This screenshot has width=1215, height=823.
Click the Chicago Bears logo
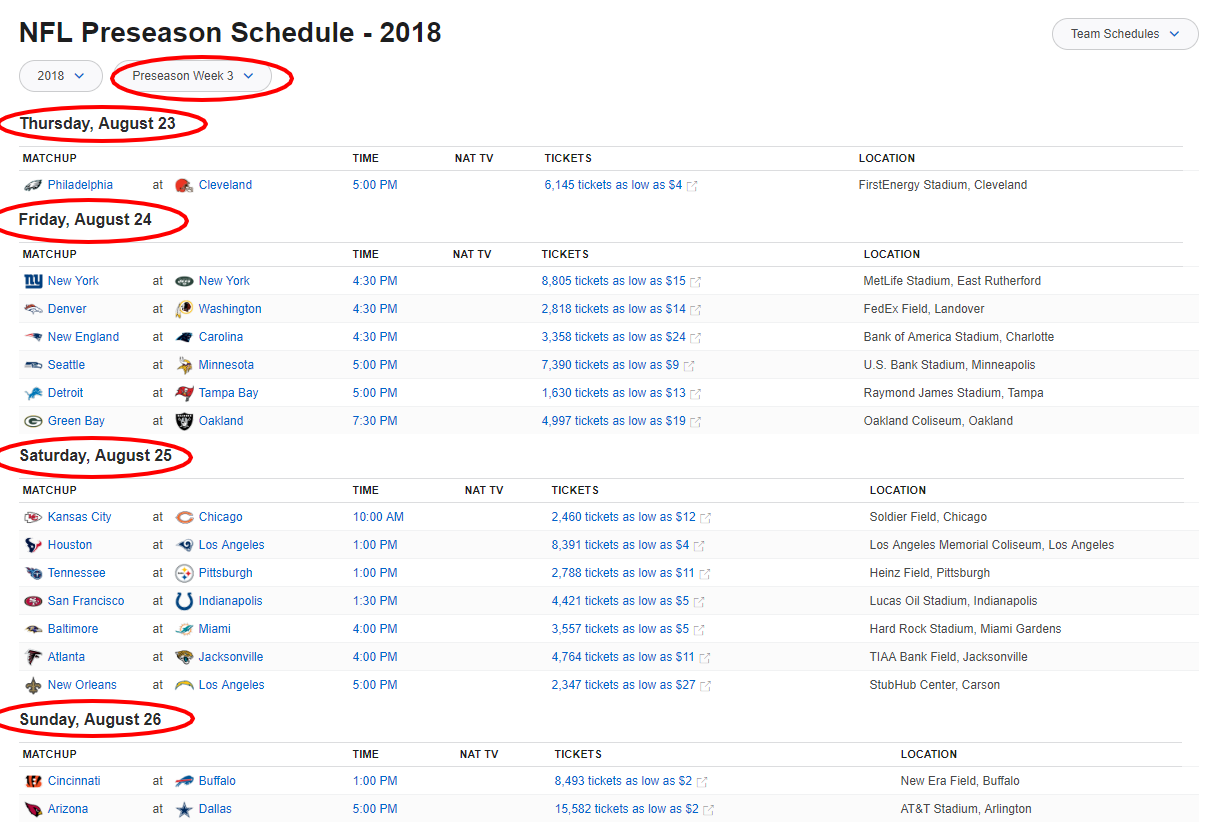click(x=183, y=517)
